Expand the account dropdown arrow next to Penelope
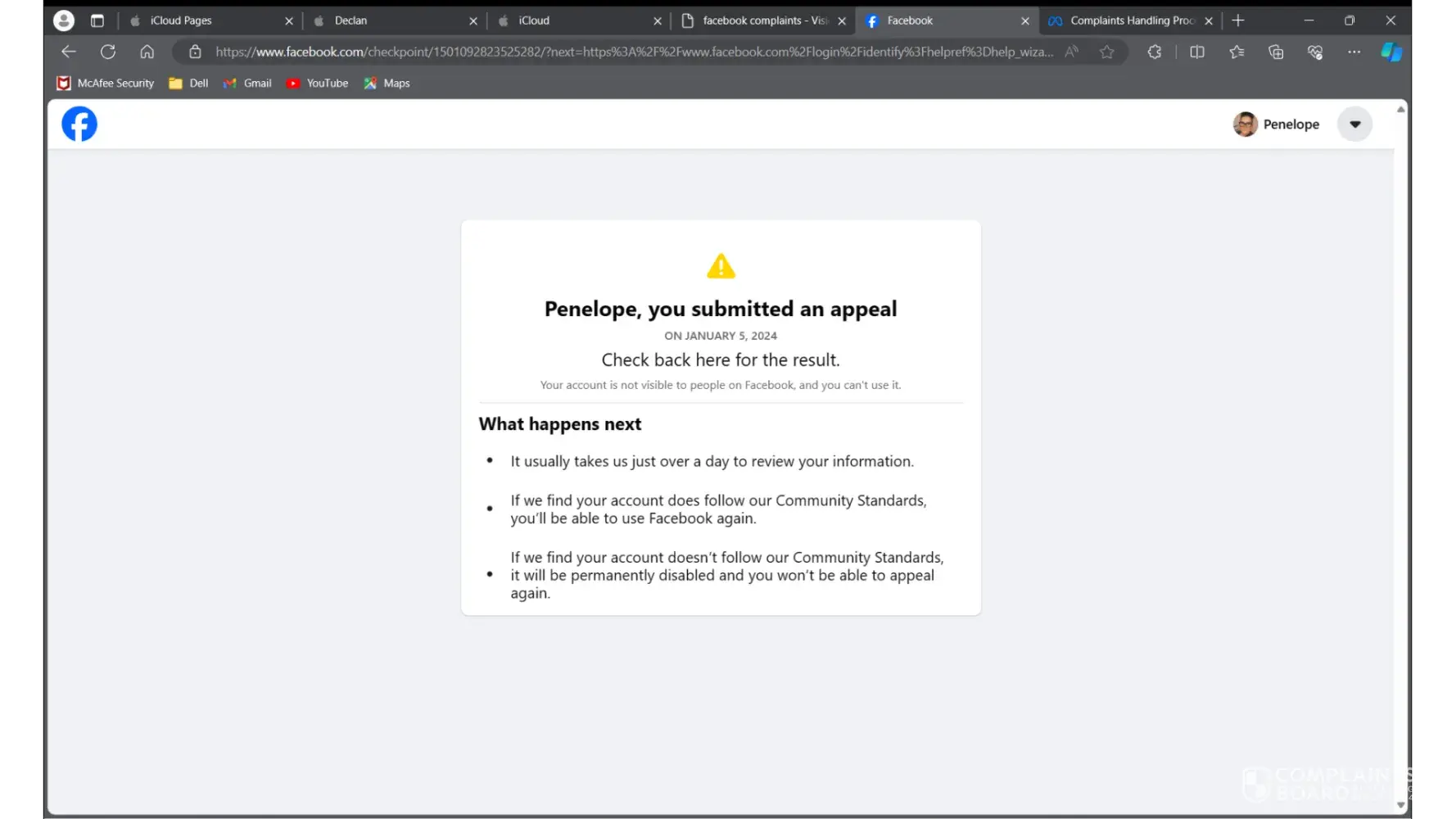This screenshot has width=1456, height=819. tap(1355, 124)
